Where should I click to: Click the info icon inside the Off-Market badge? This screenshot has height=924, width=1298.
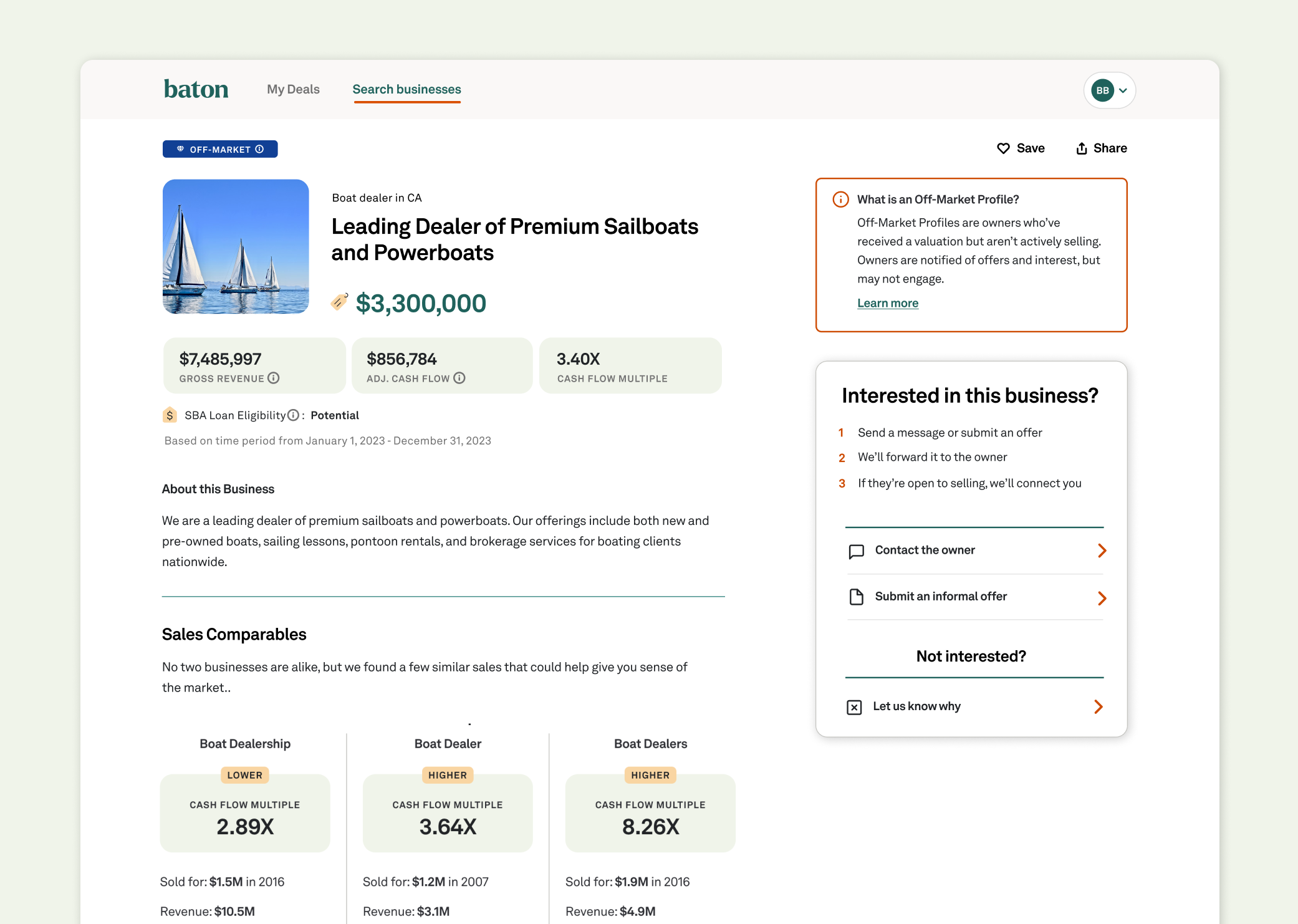click(260, 148)
